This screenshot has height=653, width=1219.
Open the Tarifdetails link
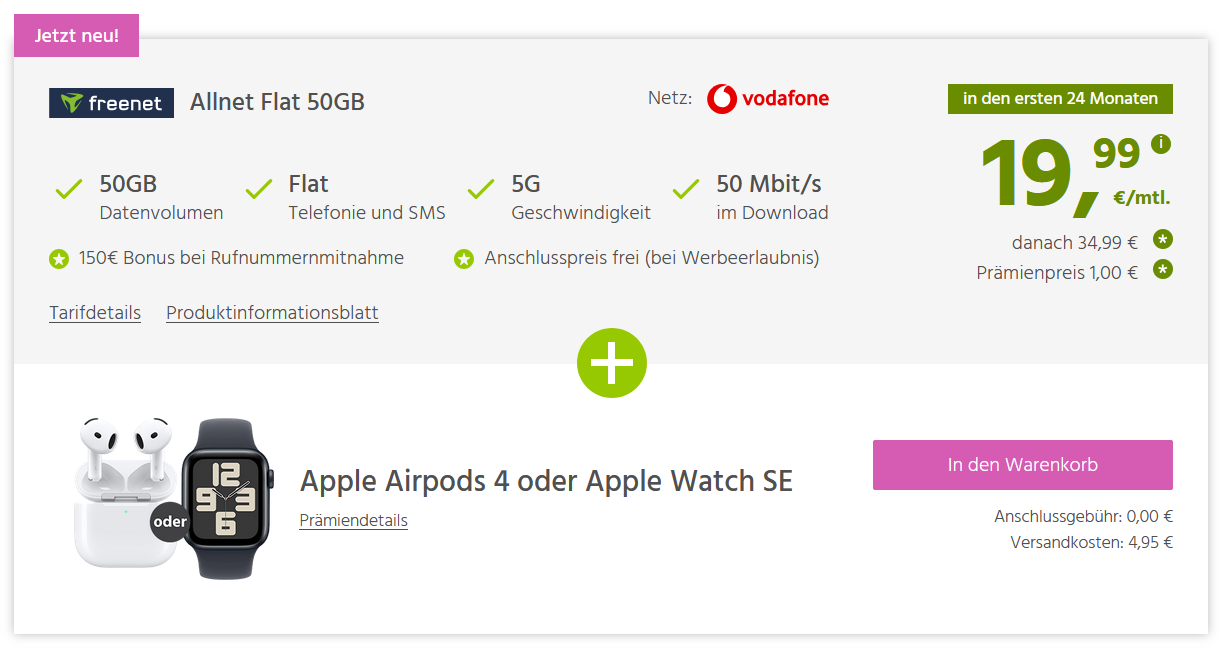[x=95, y=313]
